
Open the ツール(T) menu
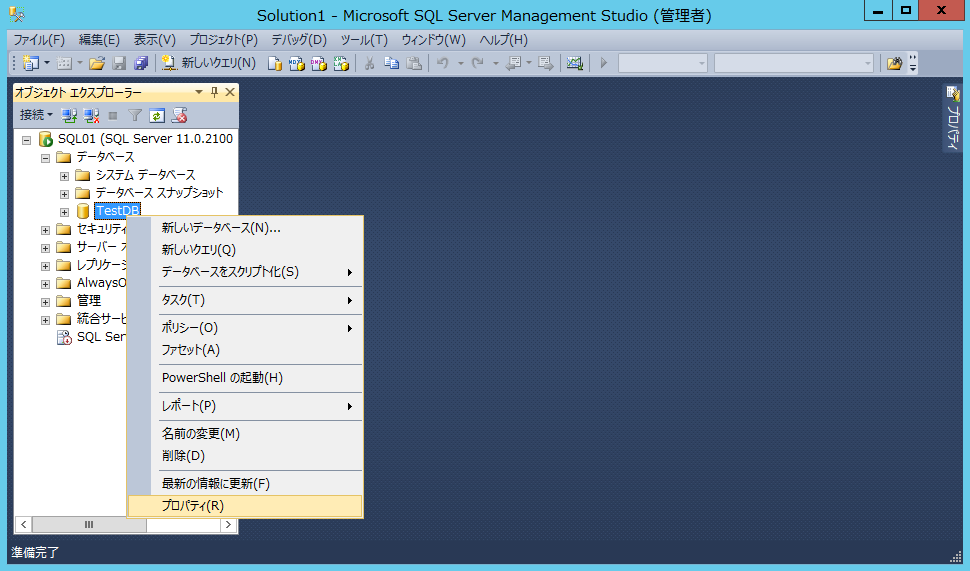364,40
